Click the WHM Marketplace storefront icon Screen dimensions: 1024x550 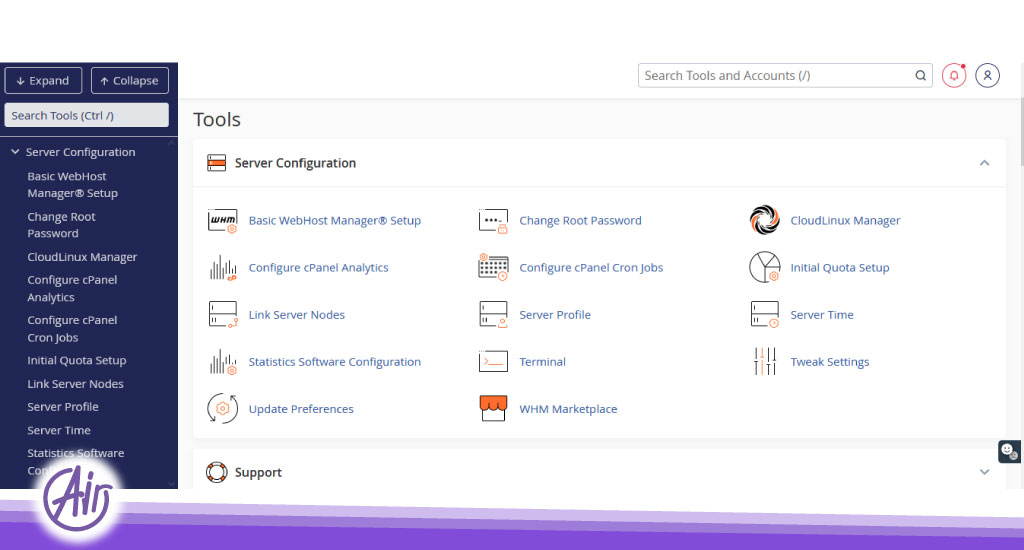tap(493, 408)
